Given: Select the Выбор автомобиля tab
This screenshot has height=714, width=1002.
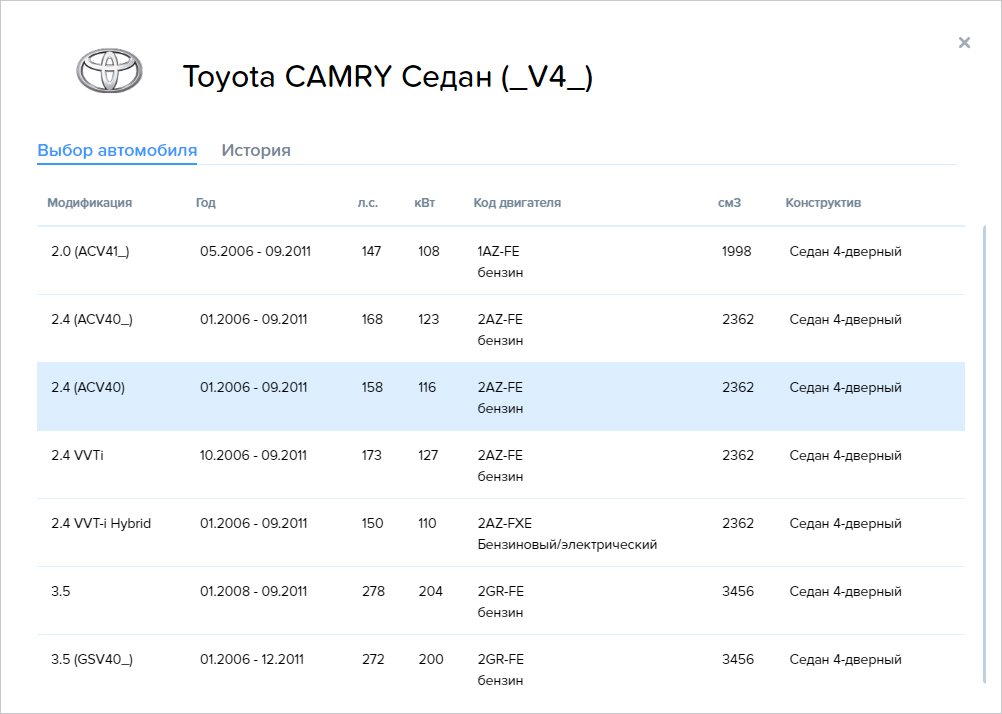Looking at the screenshot, I should click(x=117, y=150).
